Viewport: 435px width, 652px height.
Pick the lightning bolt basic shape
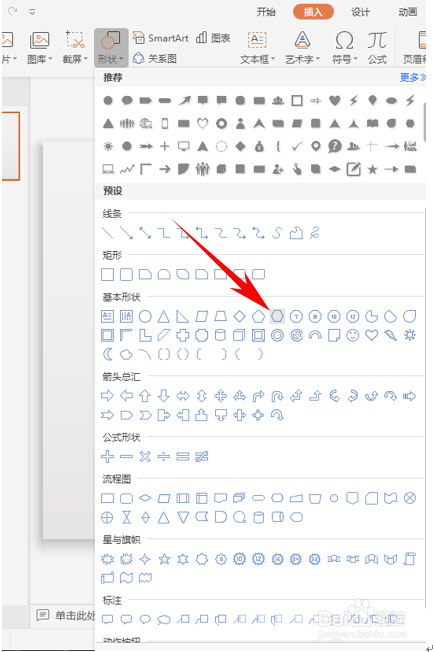(391, 335)
